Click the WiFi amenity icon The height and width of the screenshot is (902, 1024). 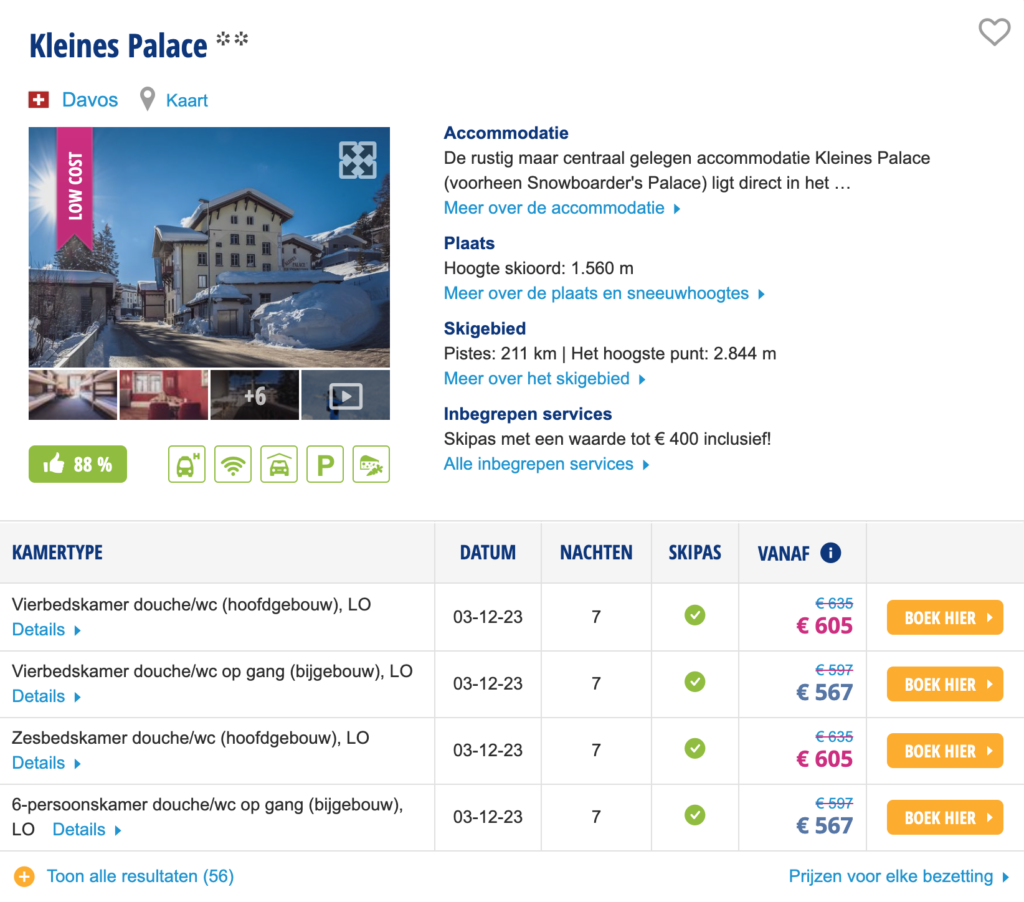click(x=233, y=464)
